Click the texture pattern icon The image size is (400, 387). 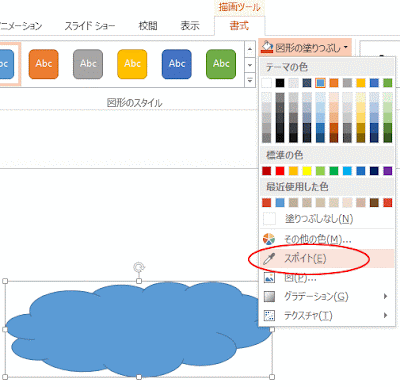coord(269,315)
